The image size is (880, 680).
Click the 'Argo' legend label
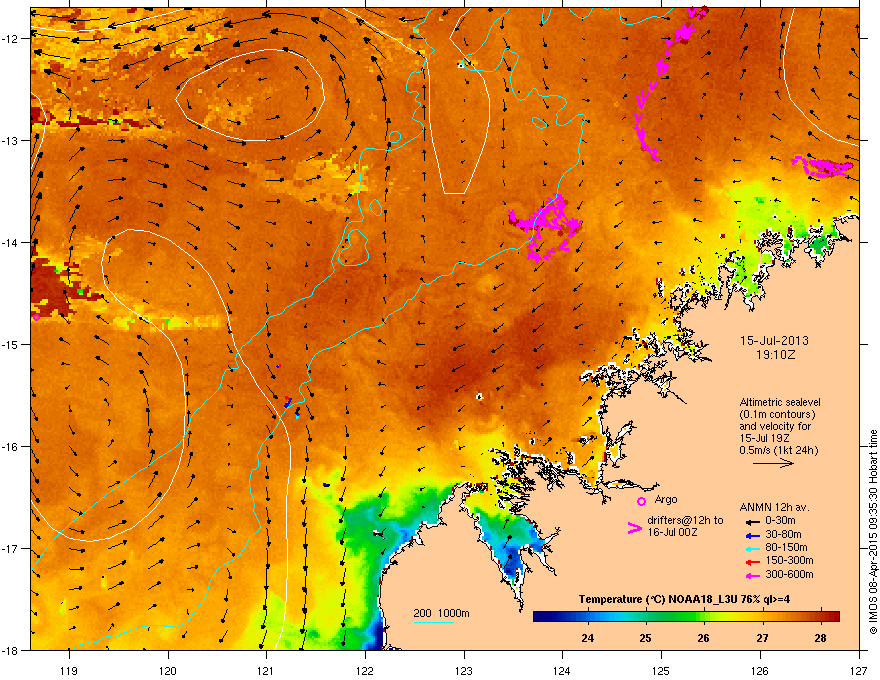pos(666,499)
